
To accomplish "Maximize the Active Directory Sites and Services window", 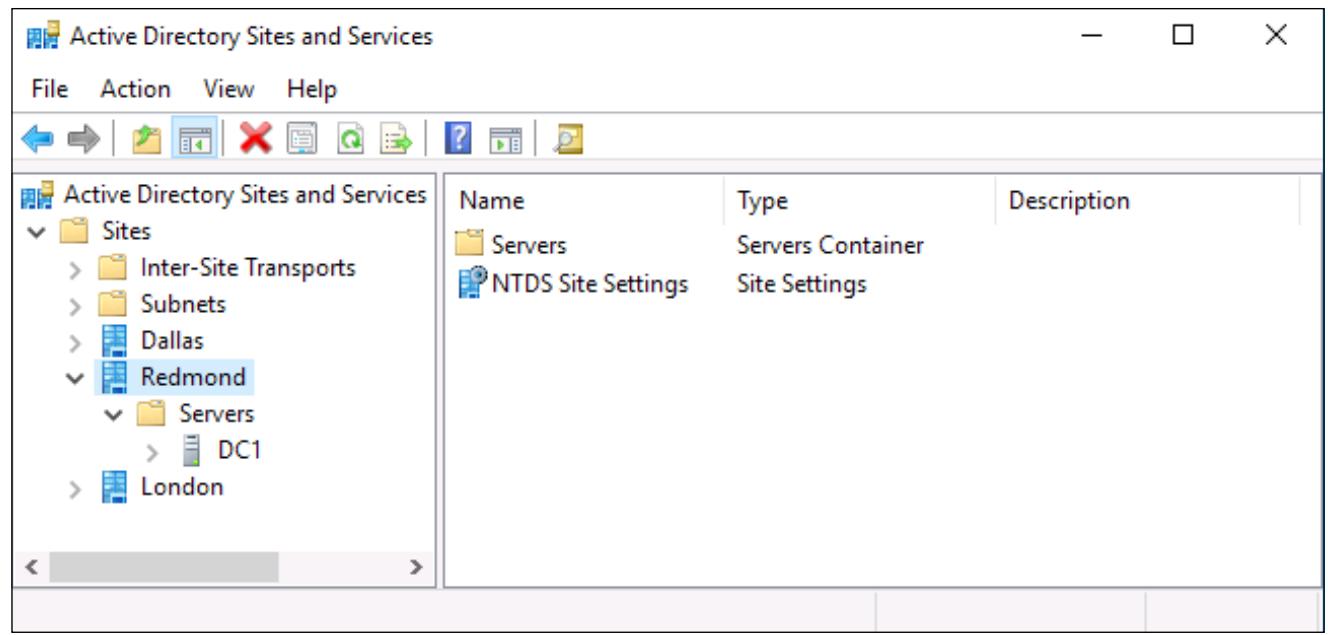I will point(1184,36).
